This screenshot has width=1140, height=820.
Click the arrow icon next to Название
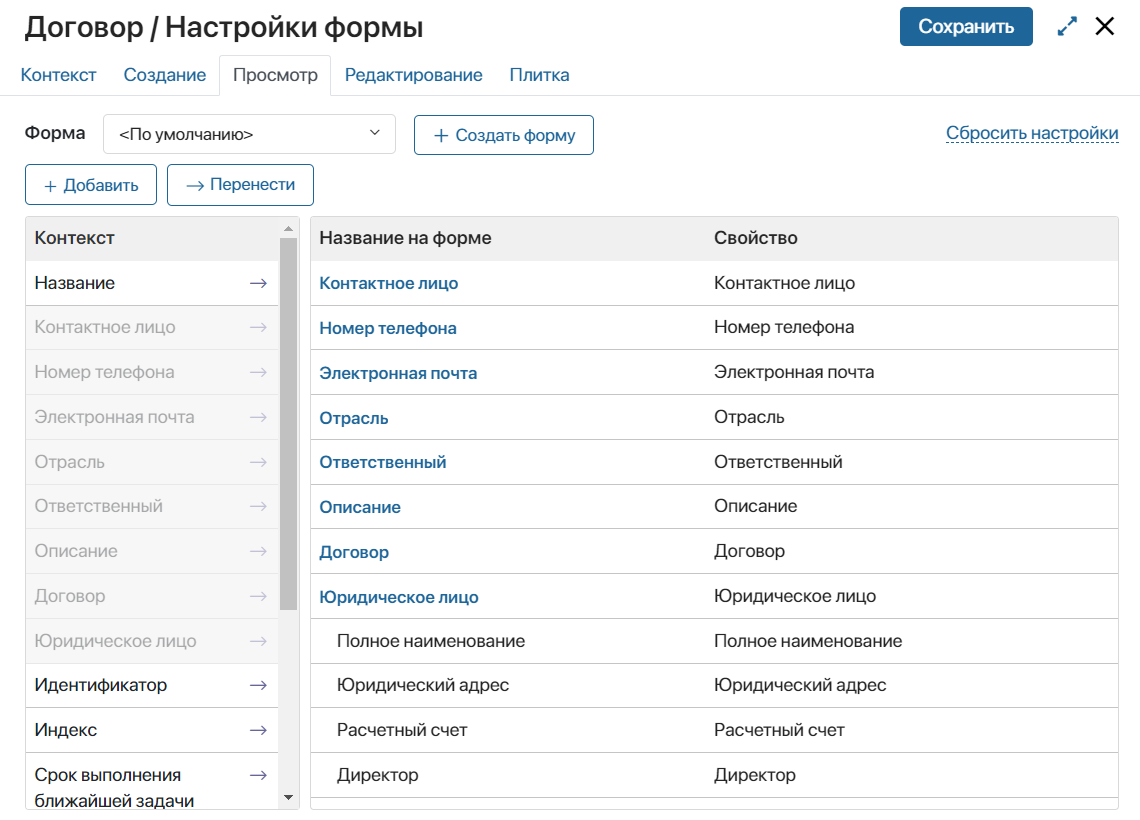pos(258,284)
